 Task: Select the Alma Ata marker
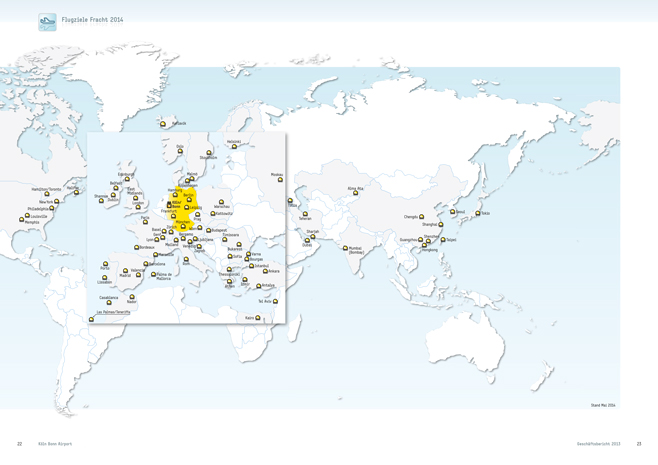355,193
